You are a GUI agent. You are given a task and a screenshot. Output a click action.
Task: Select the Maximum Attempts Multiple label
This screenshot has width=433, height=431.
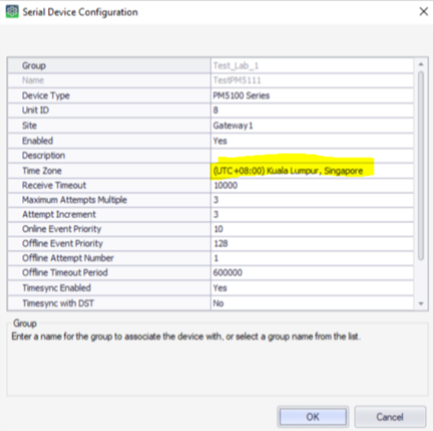coord(74,200)
